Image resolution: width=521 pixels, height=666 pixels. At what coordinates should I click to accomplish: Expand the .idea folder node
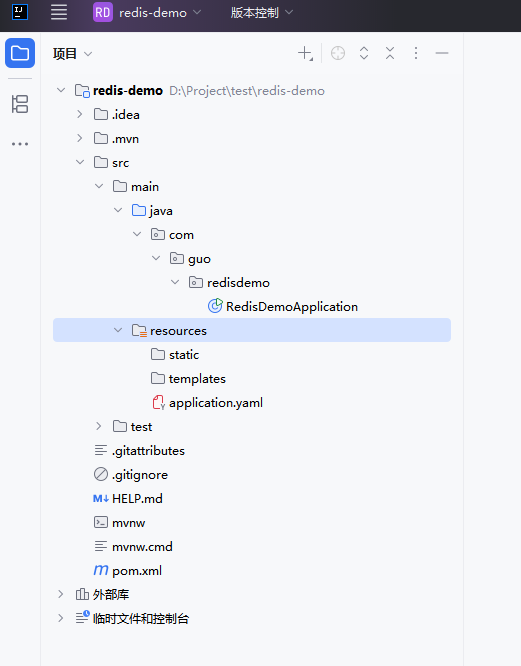[79, 114]
